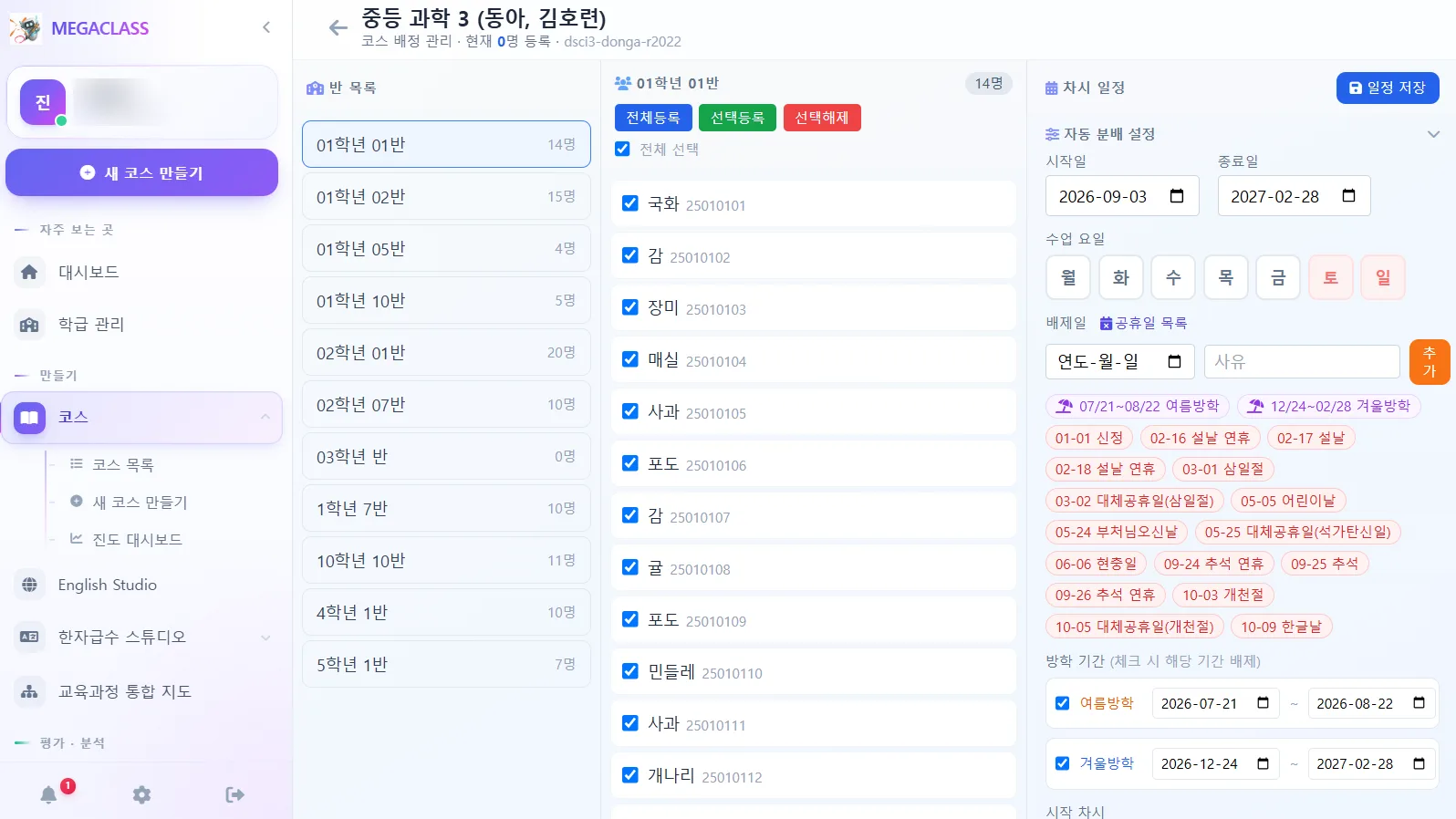Click the logout icon in sidebar footer
The height and width of the screenshot is (819, 1456).
(x=234, y=795)
